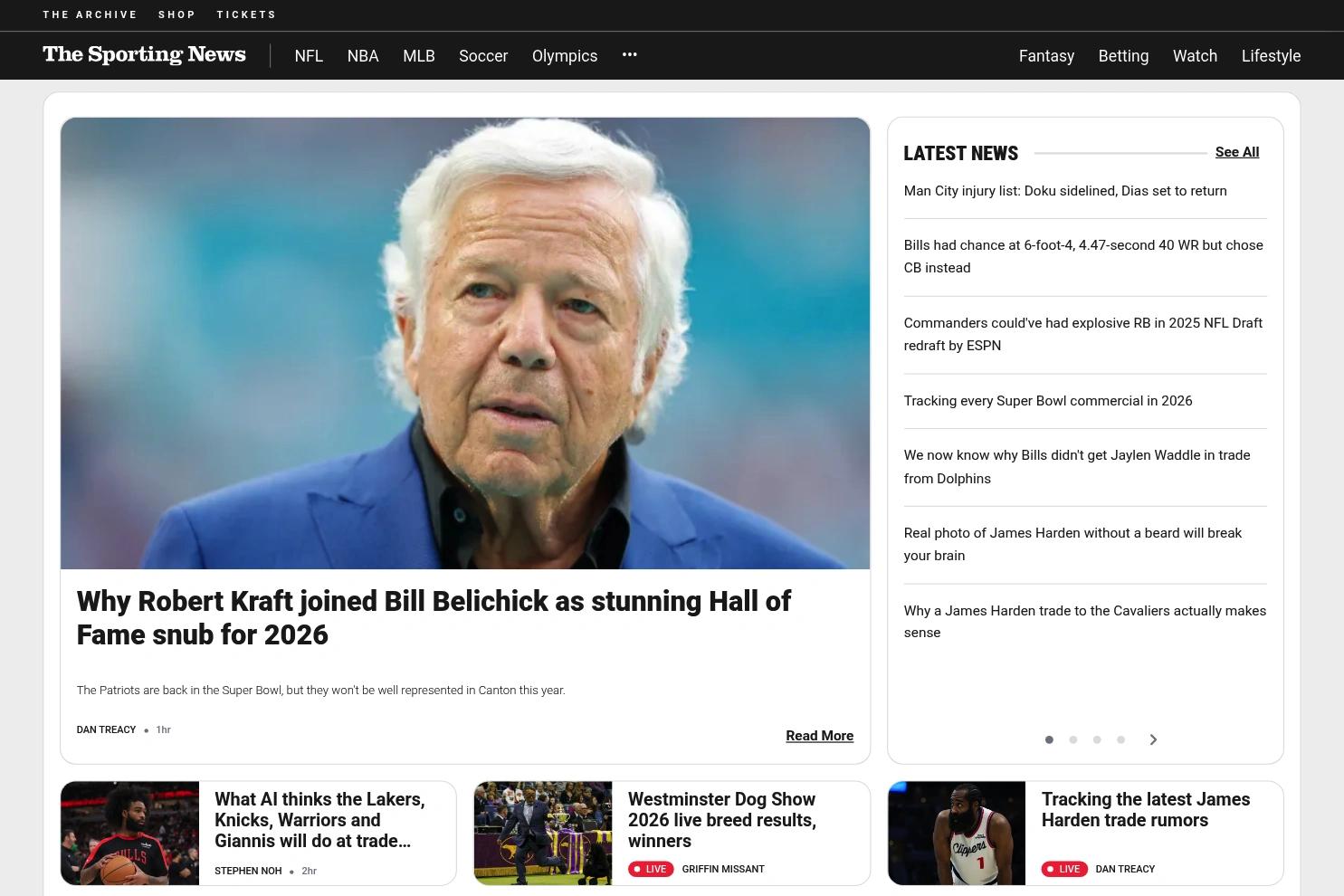Viewport: 1344px width, 896px height.
Task: Open the Shop link in top bar
Action: [176, 14]
